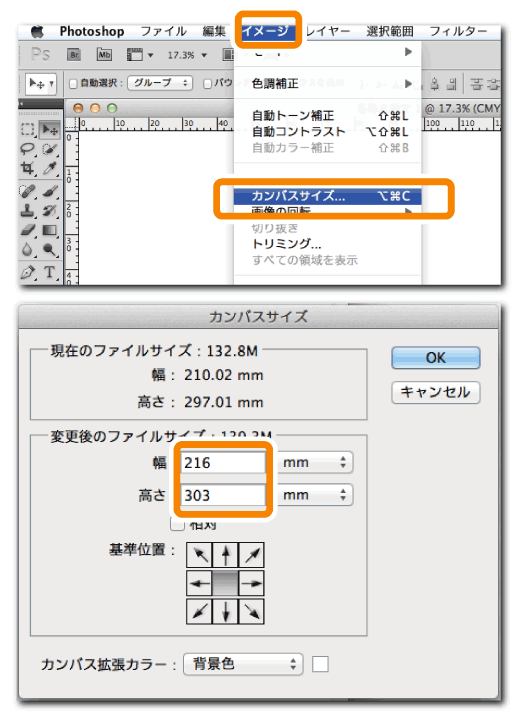The width and height of the screenshot is (525, 722).
Task: Open the 幅 unit mm dropdown
Action: 315,462
